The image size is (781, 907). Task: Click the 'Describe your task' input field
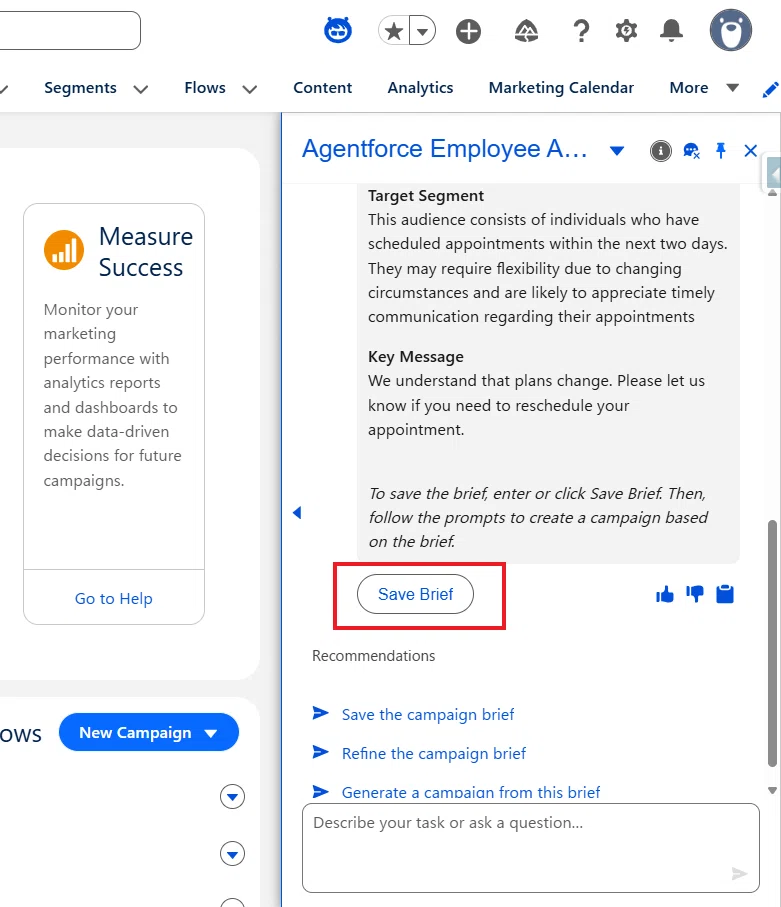point(531,847)
